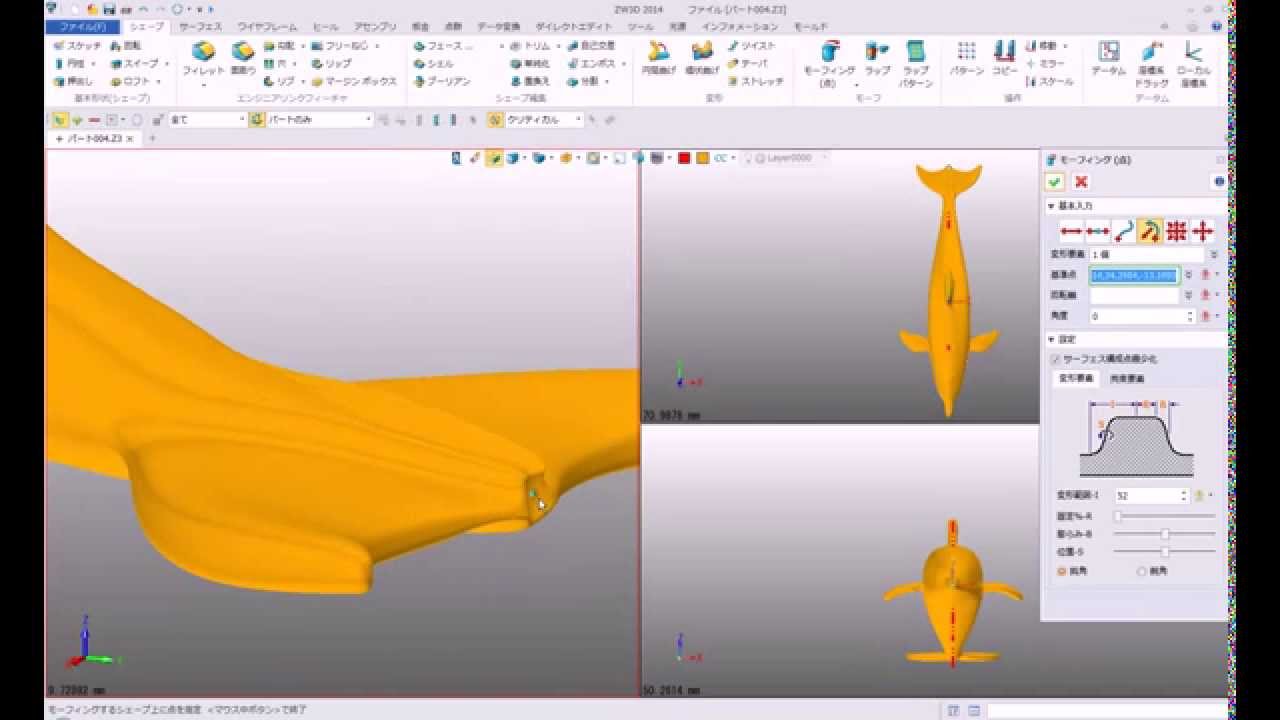
Task: Select the grid morph mode icon
Action: (x=1176, y=231)
